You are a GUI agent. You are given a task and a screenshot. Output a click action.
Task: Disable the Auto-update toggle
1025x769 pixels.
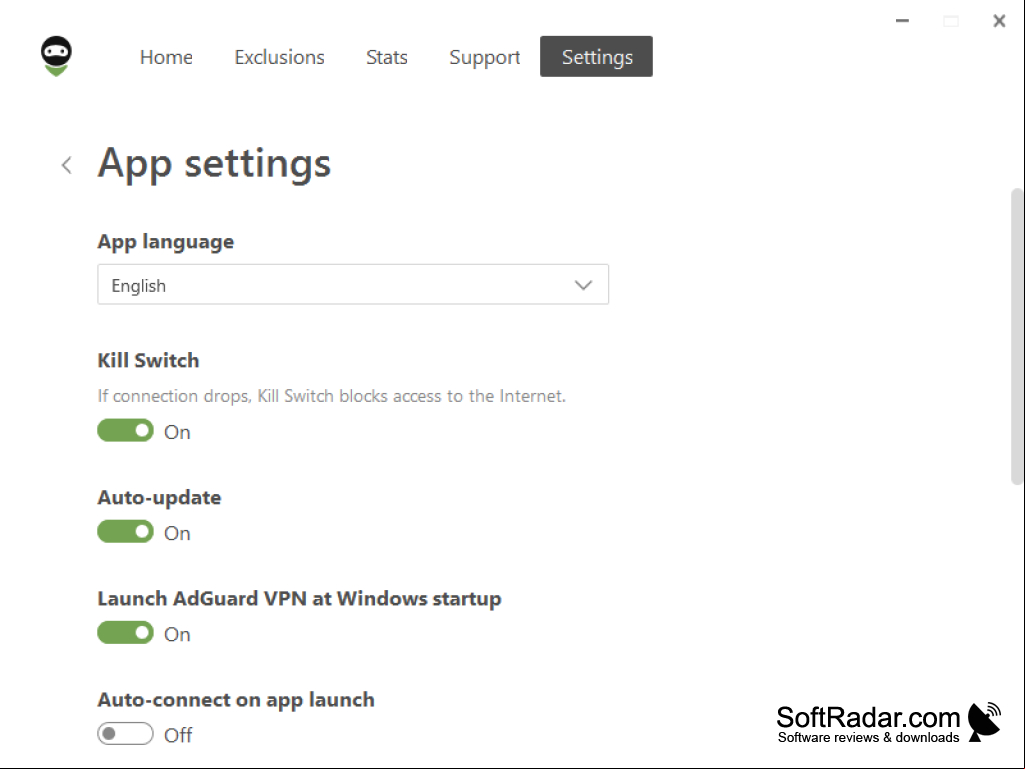[x=126, y=532]
